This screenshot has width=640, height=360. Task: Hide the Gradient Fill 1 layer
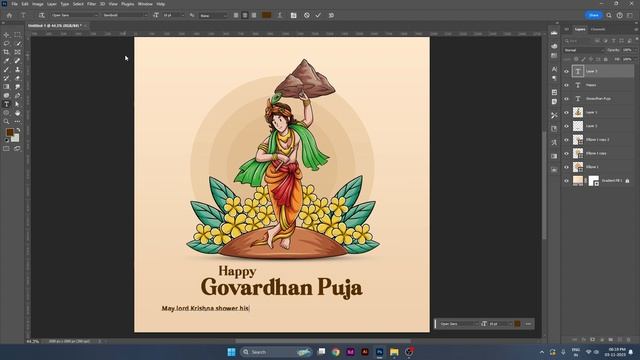click(567, 181)
